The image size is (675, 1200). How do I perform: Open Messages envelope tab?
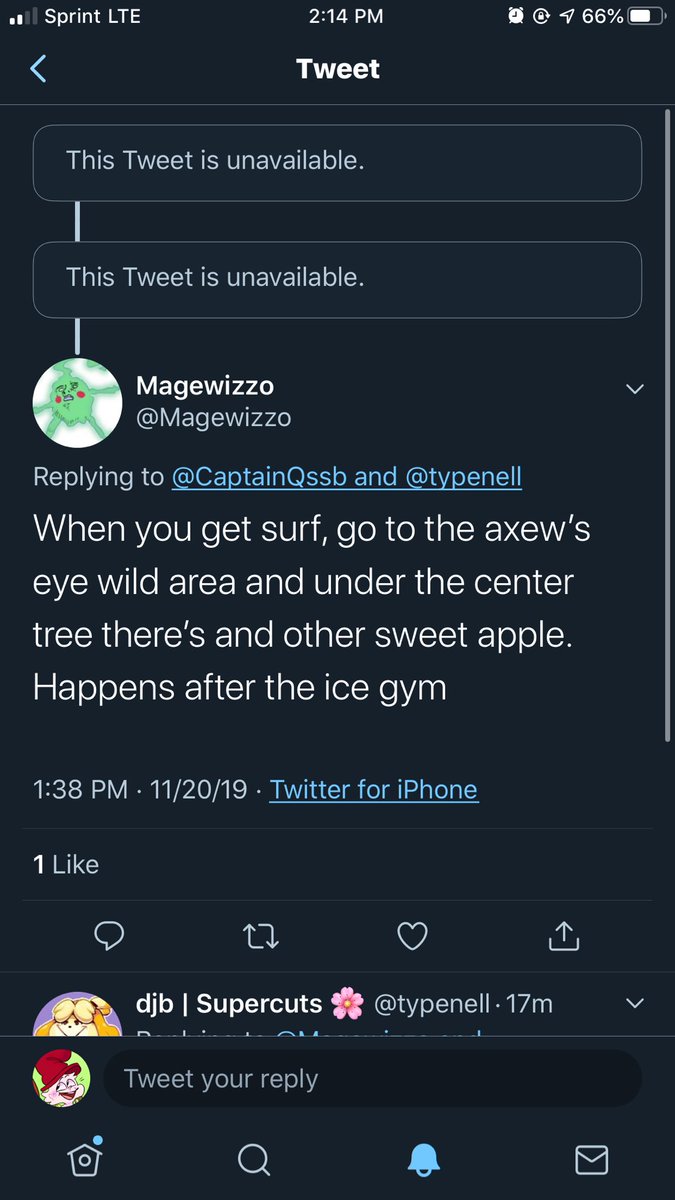(592, 1159)
